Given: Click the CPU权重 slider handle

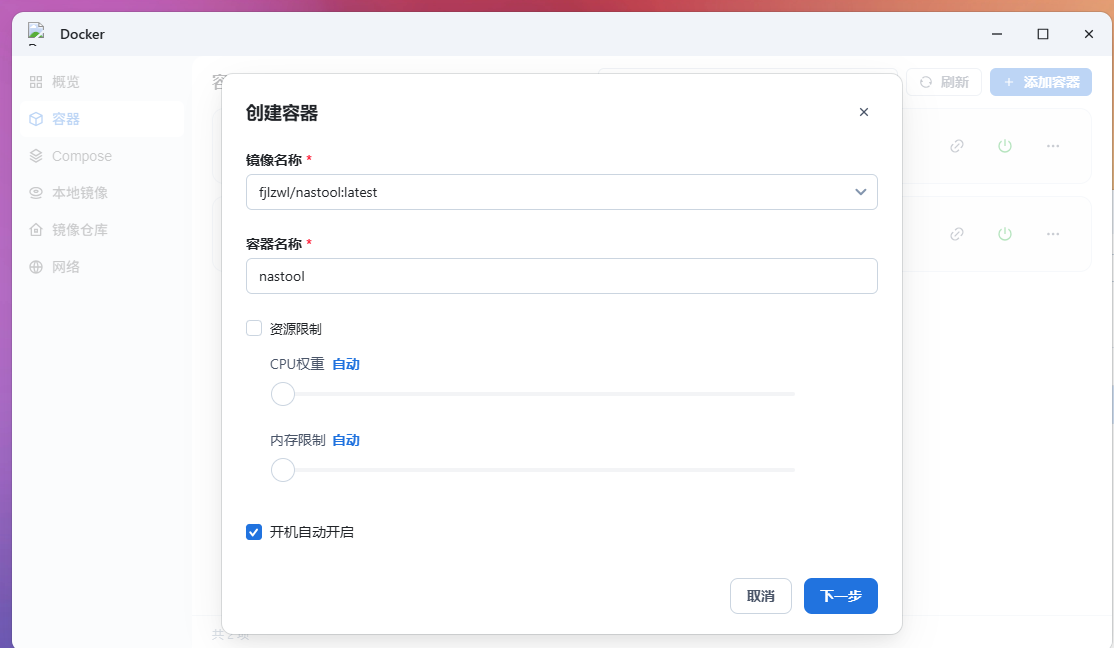Looking at the screenshot, I should (x=283, y=394).
